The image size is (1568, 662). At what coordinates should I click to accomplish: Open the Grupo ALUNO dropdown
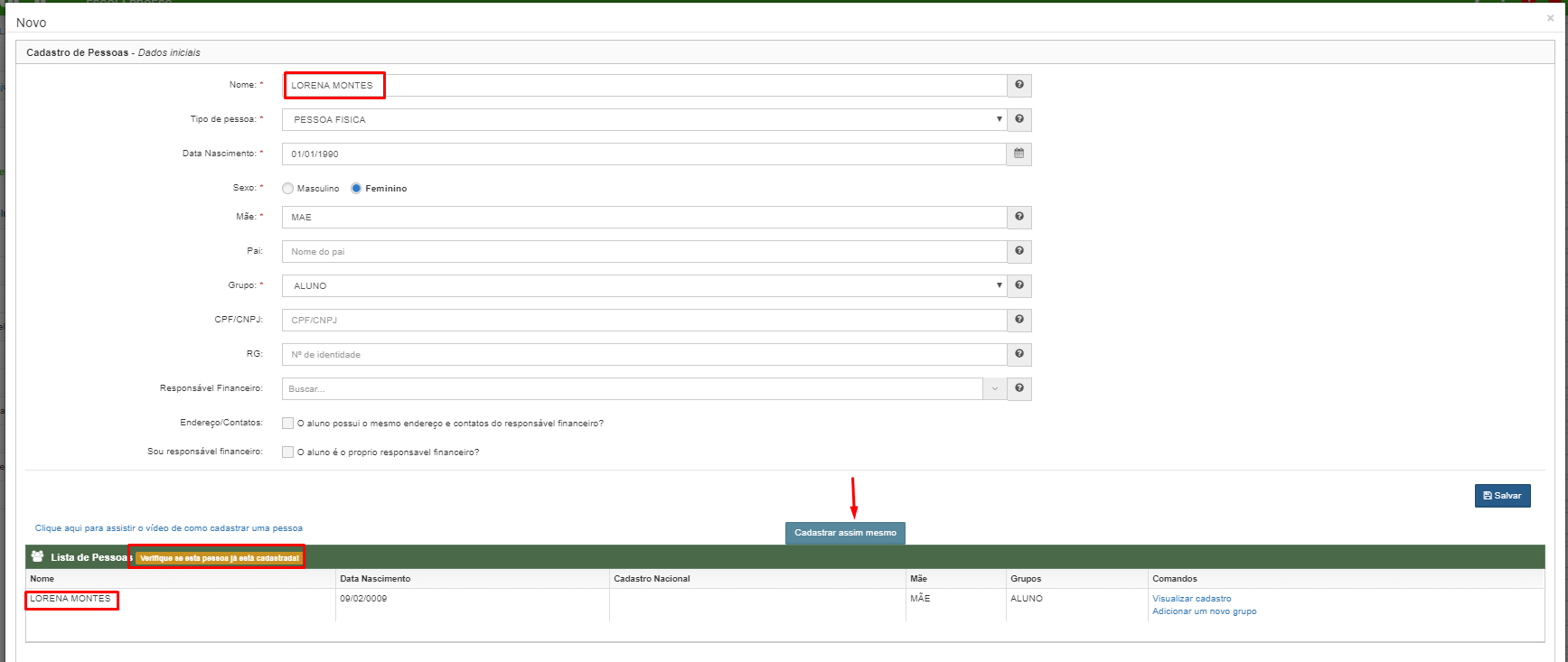click(644, 285)
